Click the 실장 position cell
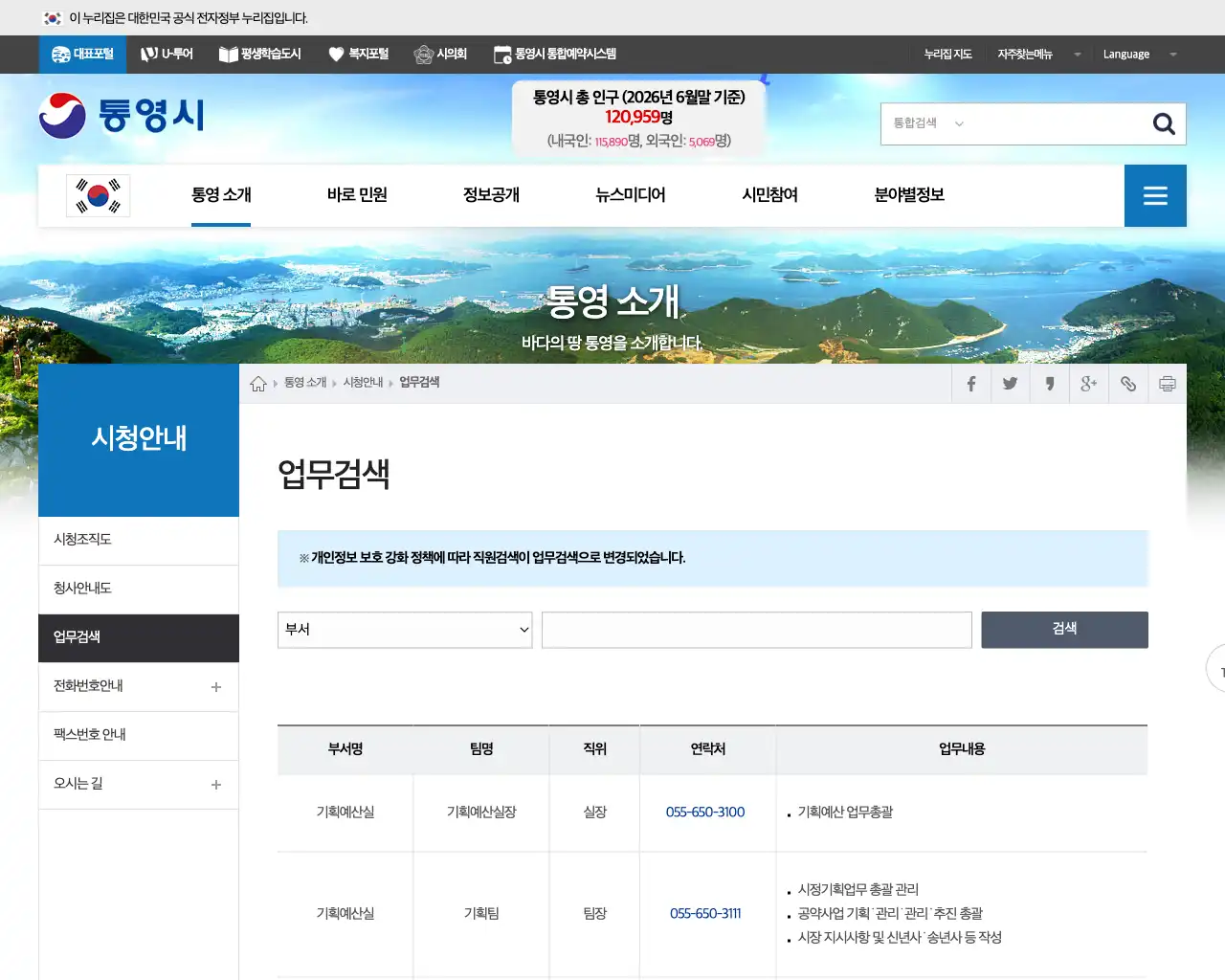1225x980 pixels. click(x=595, y=813)
